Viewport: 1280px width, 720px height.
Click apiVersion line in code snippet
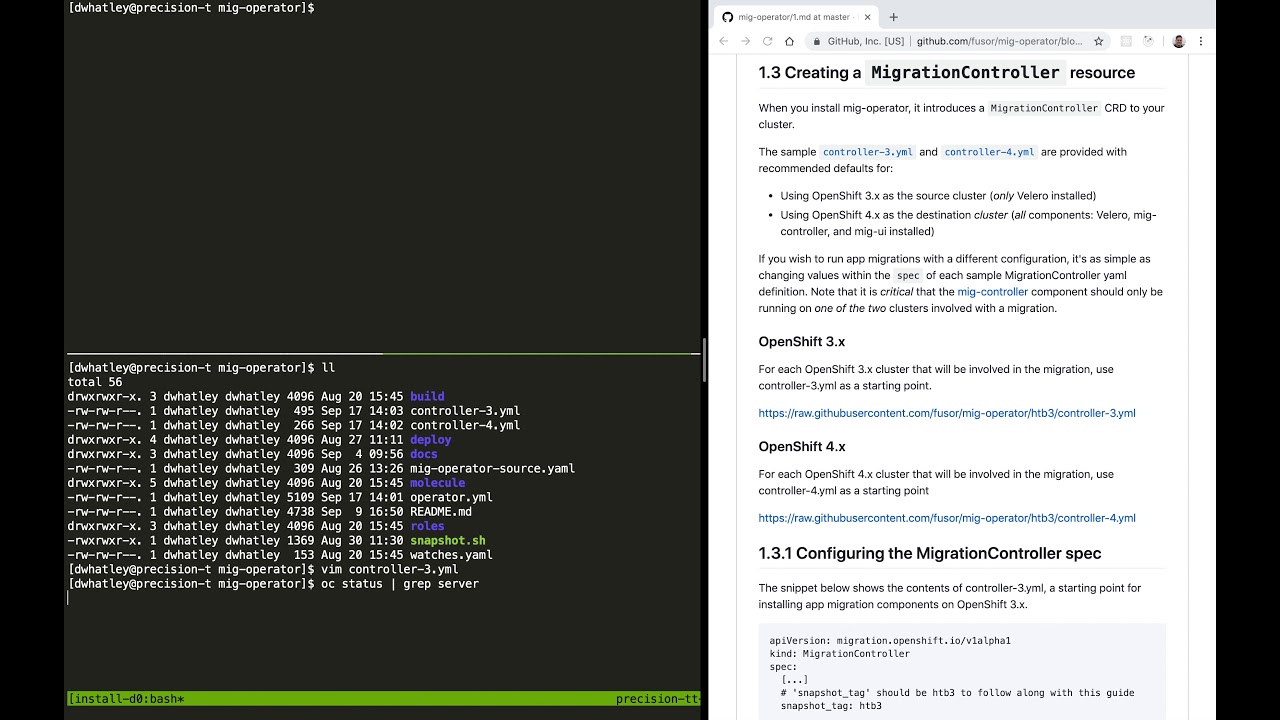(x=890, y=641)
